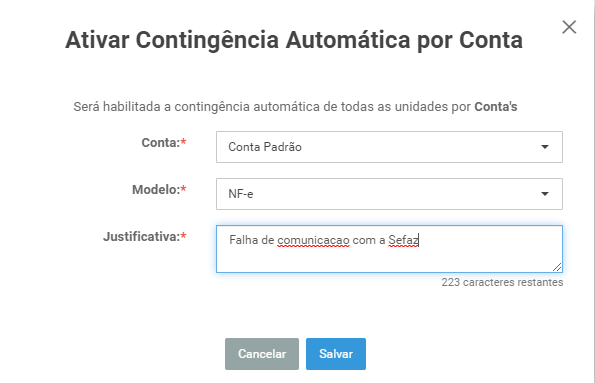This screenshot has width=595, height=383.
Task: Click the 223 caracteres restantes counter
Action: click(x=502, y=282)
